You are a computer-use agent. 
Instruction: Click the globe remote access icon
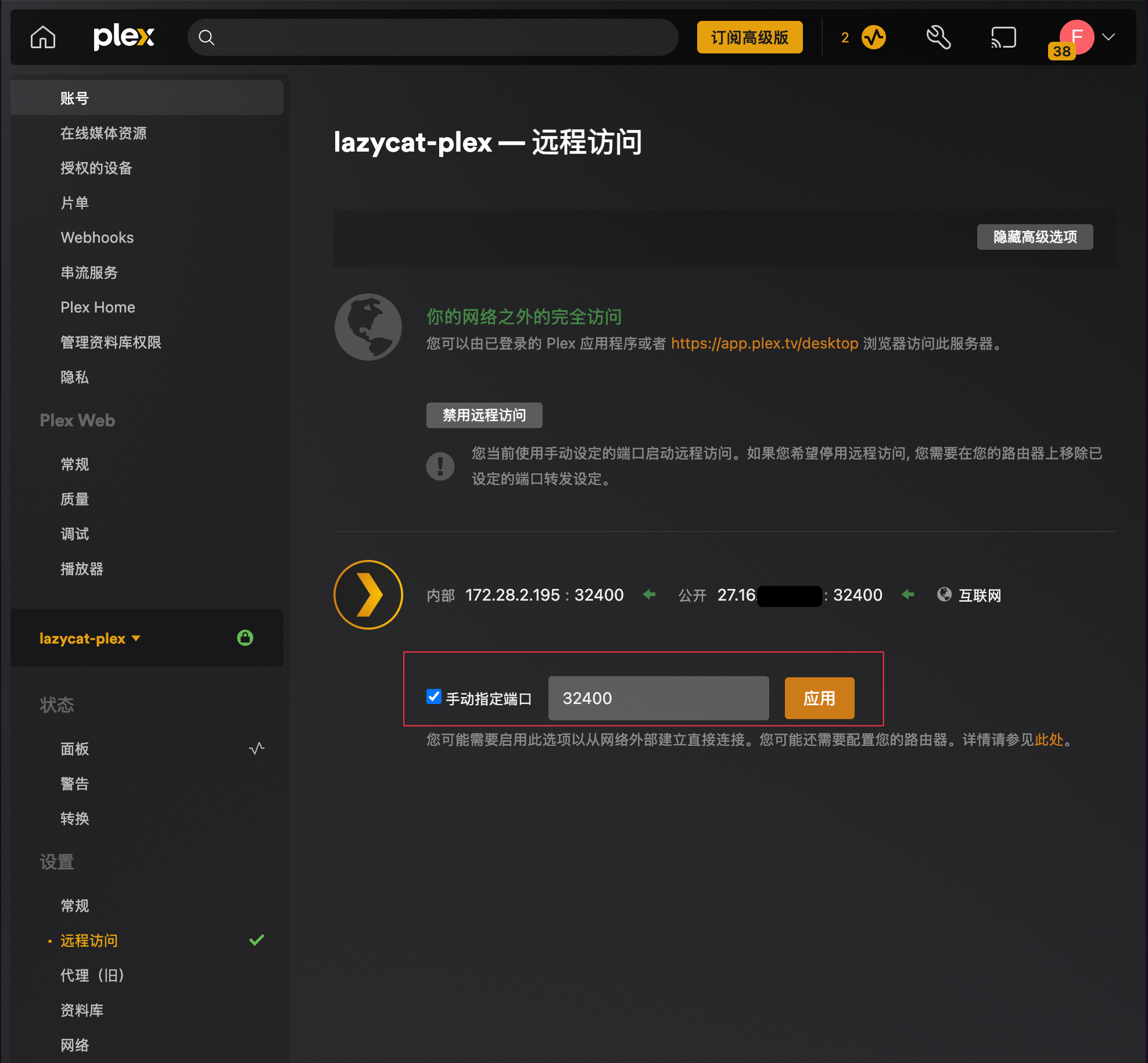pyautogui.click(x=368, y=327)
